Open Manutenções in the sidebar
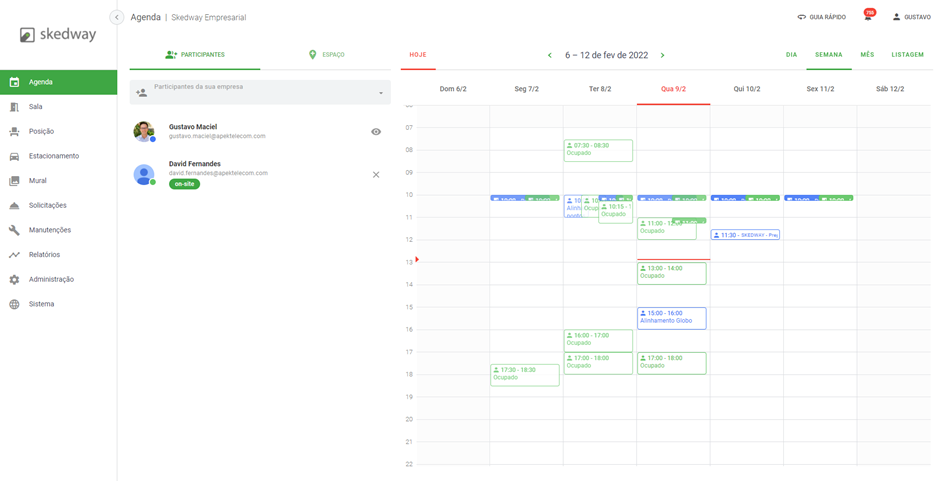This screenshot has height=481, width=945. 49,230
